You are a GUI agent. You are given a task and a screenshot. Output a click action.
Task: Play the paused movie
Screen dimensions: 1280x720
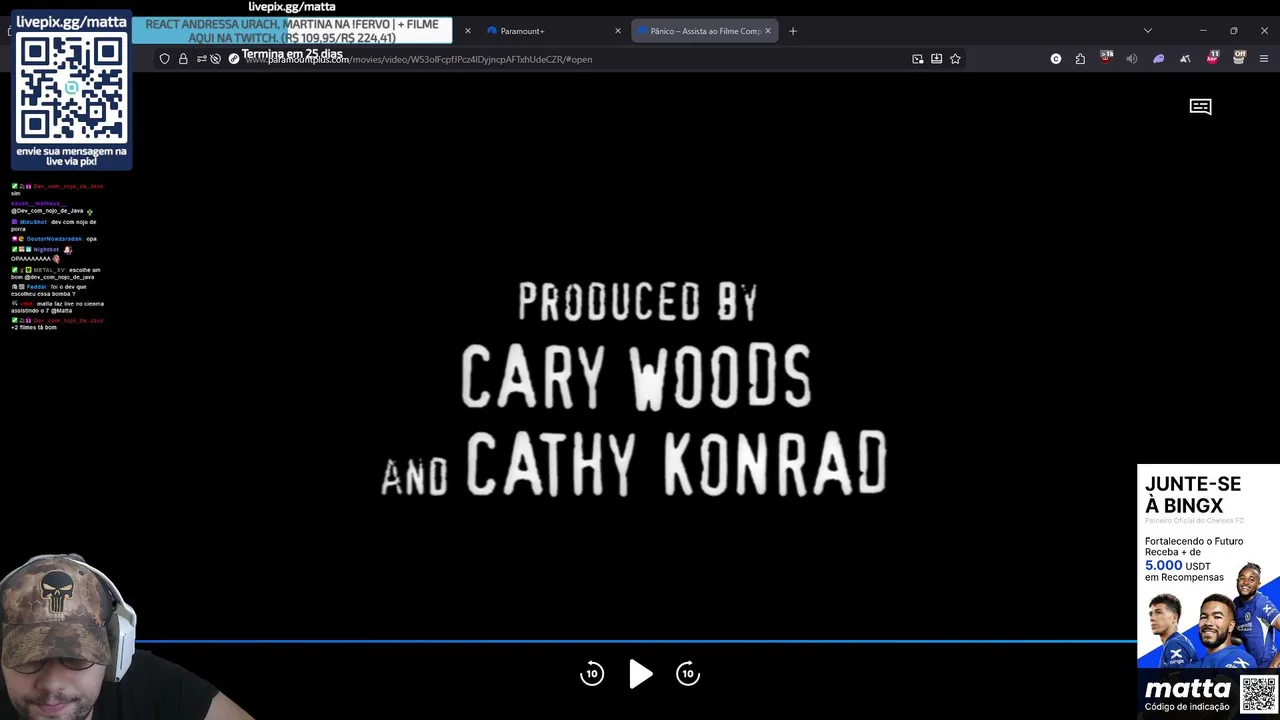click(x=640, y=674)
